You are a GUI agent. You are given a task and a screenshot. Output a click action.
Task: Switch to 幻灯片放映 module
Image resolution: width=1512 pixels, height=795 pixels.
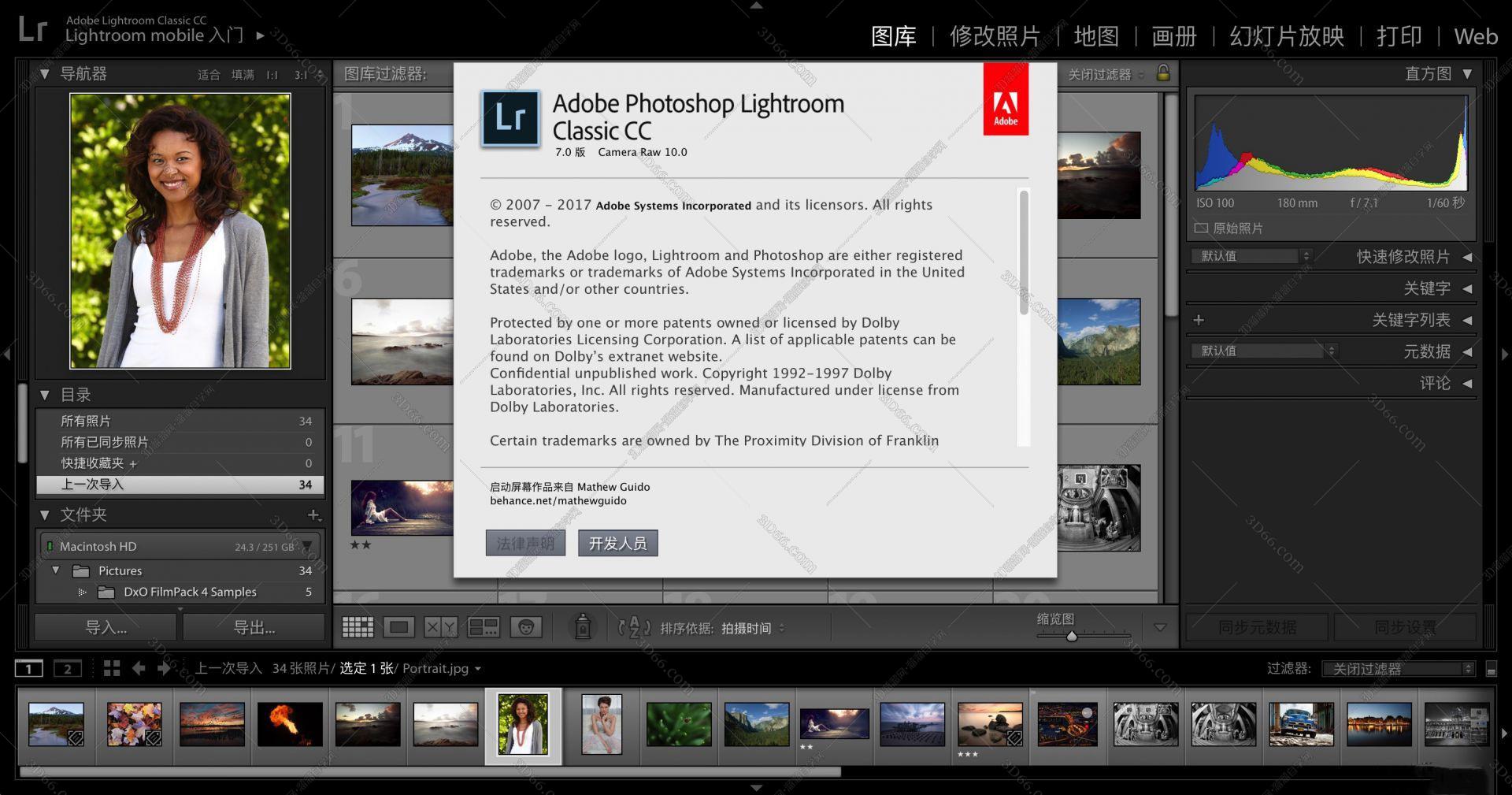tap(1287, 36)
